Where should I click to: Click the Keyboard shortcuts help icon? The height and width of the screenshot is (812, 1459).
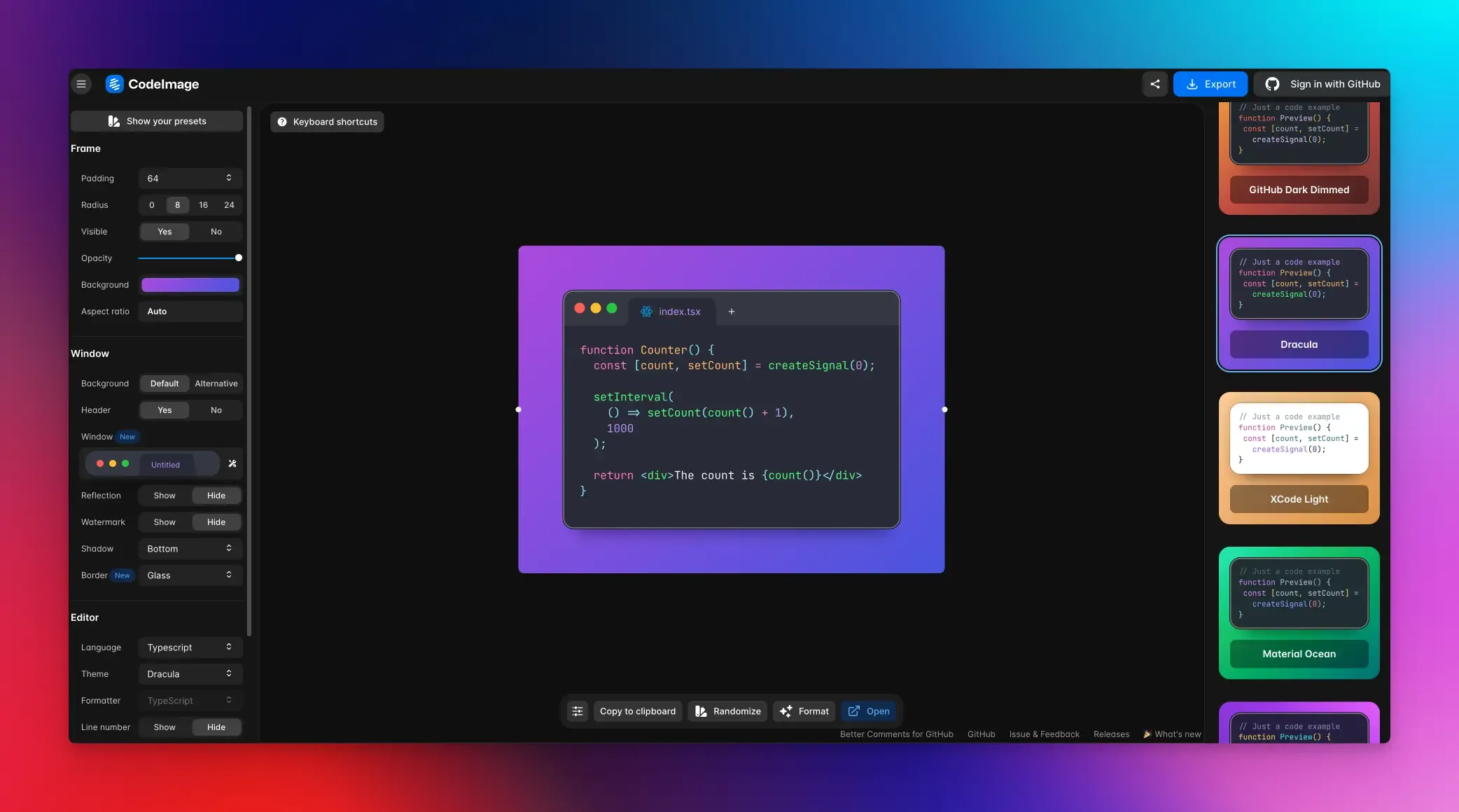click(282, 121)
